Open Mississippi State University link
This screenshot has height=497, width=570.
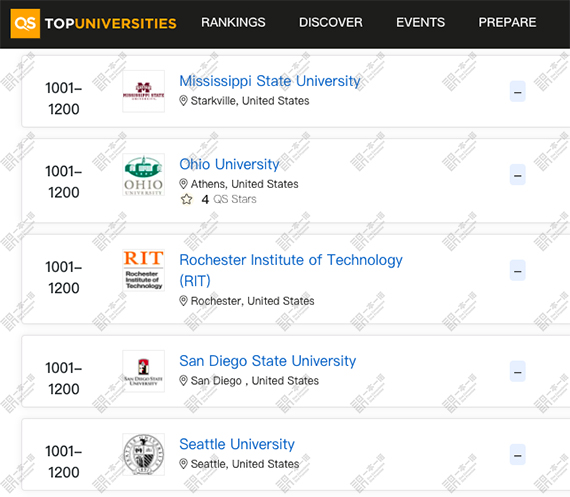[x=270, y=81]
